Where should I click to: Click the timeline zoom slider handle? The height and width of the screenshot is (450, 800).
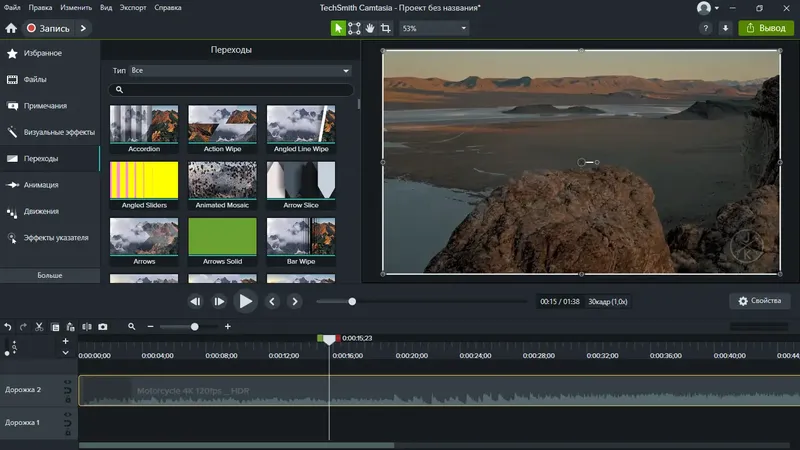[194, 327]
